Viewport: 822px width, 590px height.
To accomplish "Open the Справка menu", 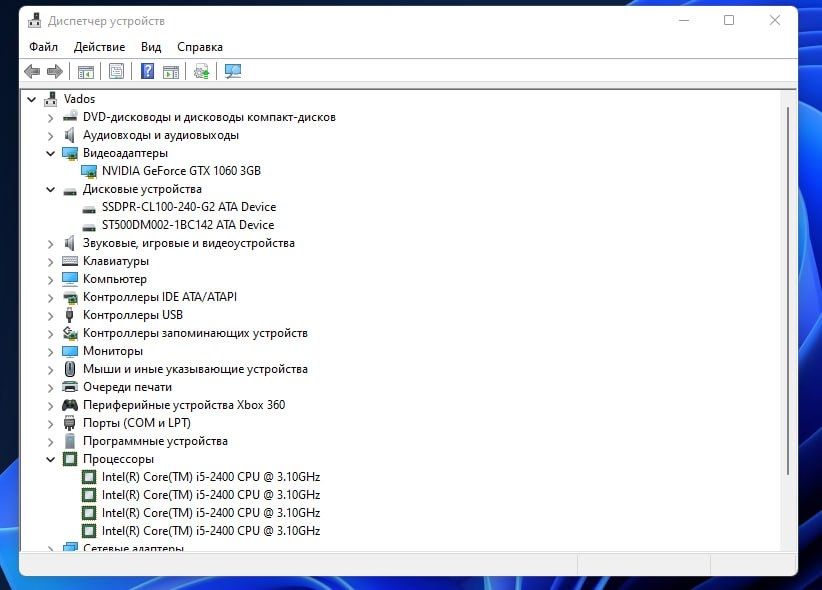I will click(x=200, y=47).
